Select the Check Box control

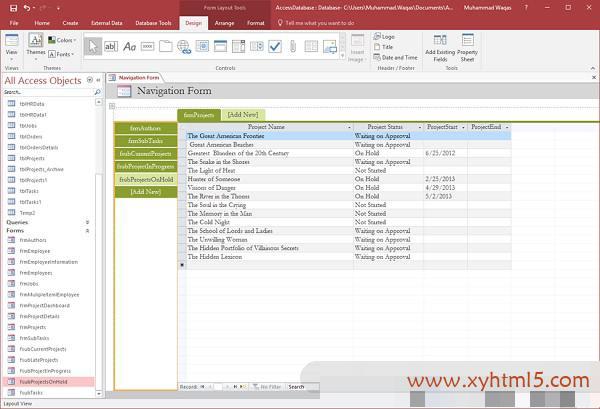coord(275,46)
